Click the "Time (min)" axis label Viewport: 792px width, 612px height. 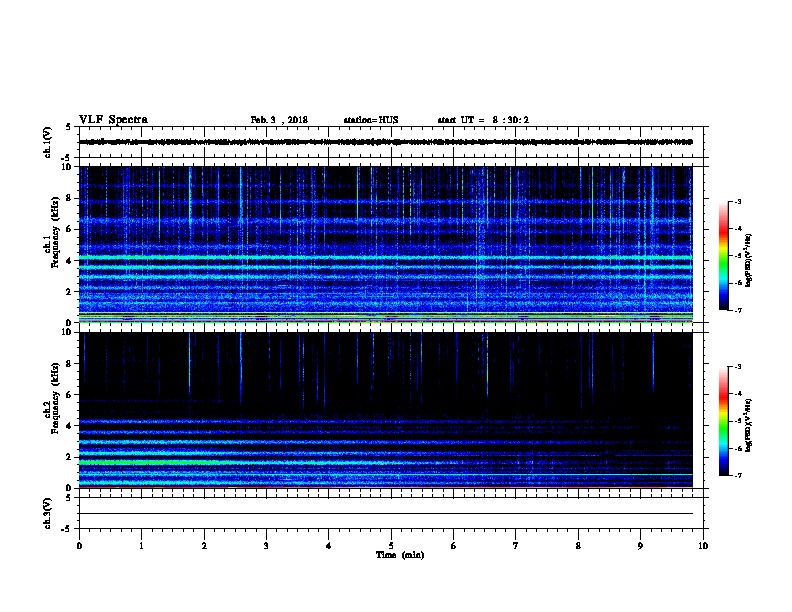(400, 555)
